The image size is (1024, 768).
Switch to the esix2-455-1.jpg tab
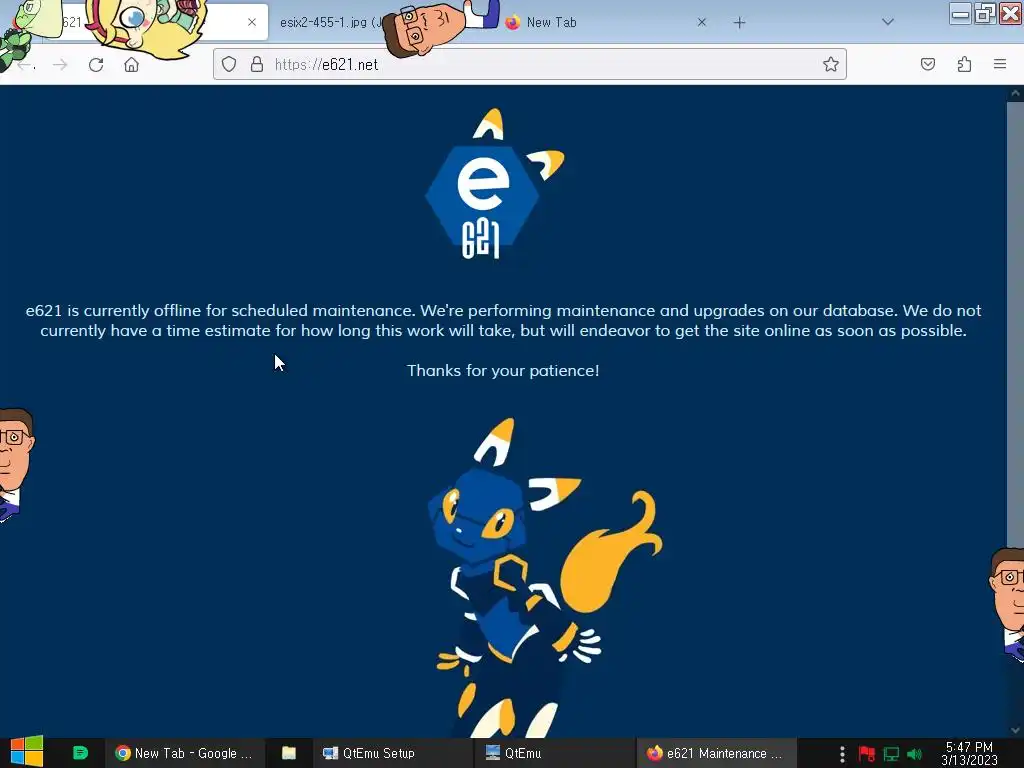[331, 22]
